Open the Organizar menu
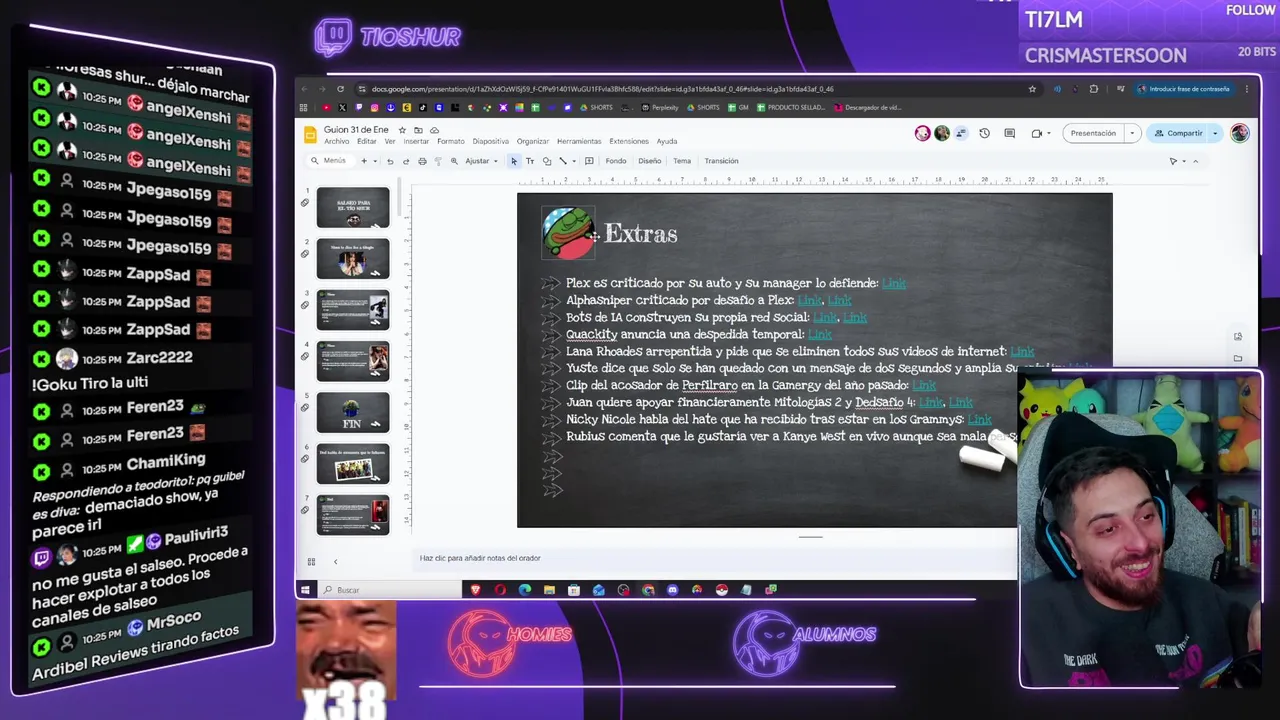Image resolution: width=1280 pixels, height=720 pixels. point(533,141)
